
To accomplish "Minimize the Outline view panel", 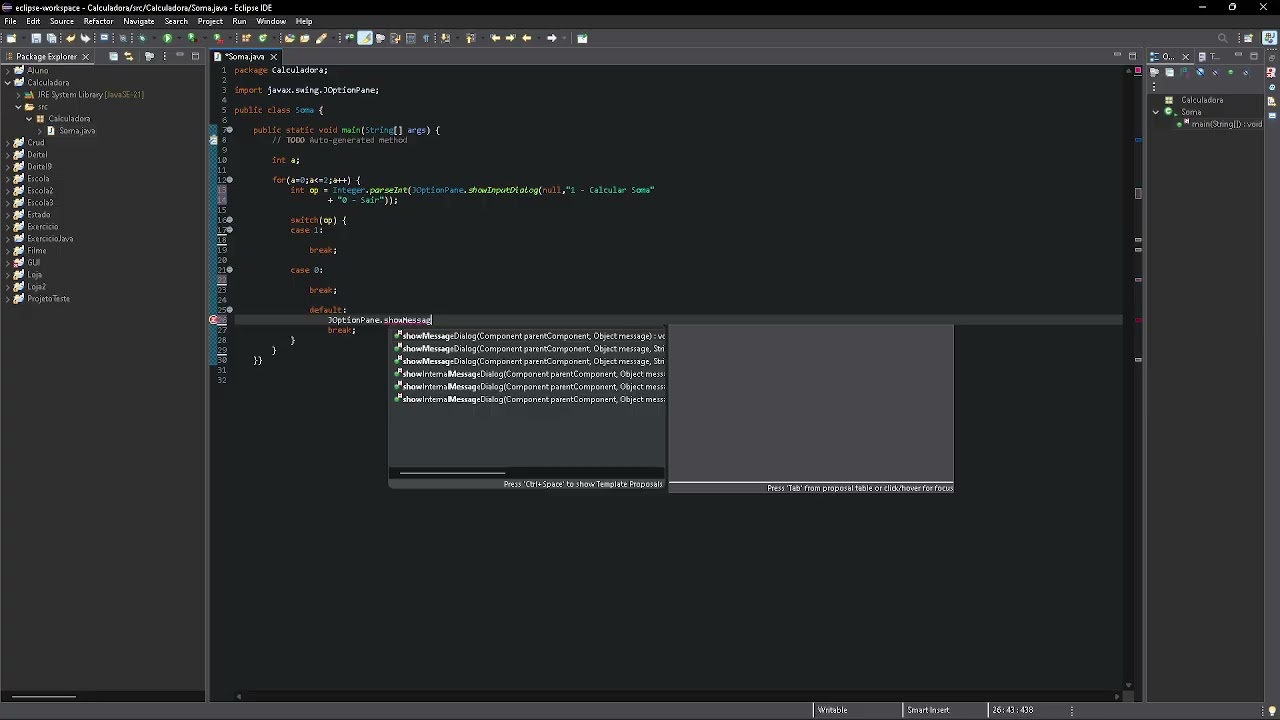I will click(1238, 55).
